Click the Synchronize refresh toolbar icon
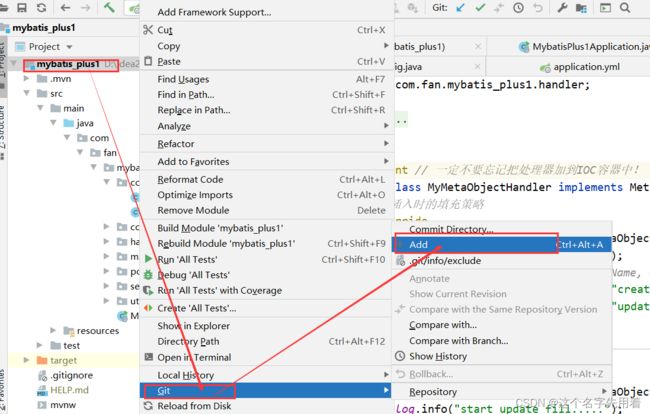Image resolution: width=650 pixels, height=414 pixels. [x=41, y=7]
